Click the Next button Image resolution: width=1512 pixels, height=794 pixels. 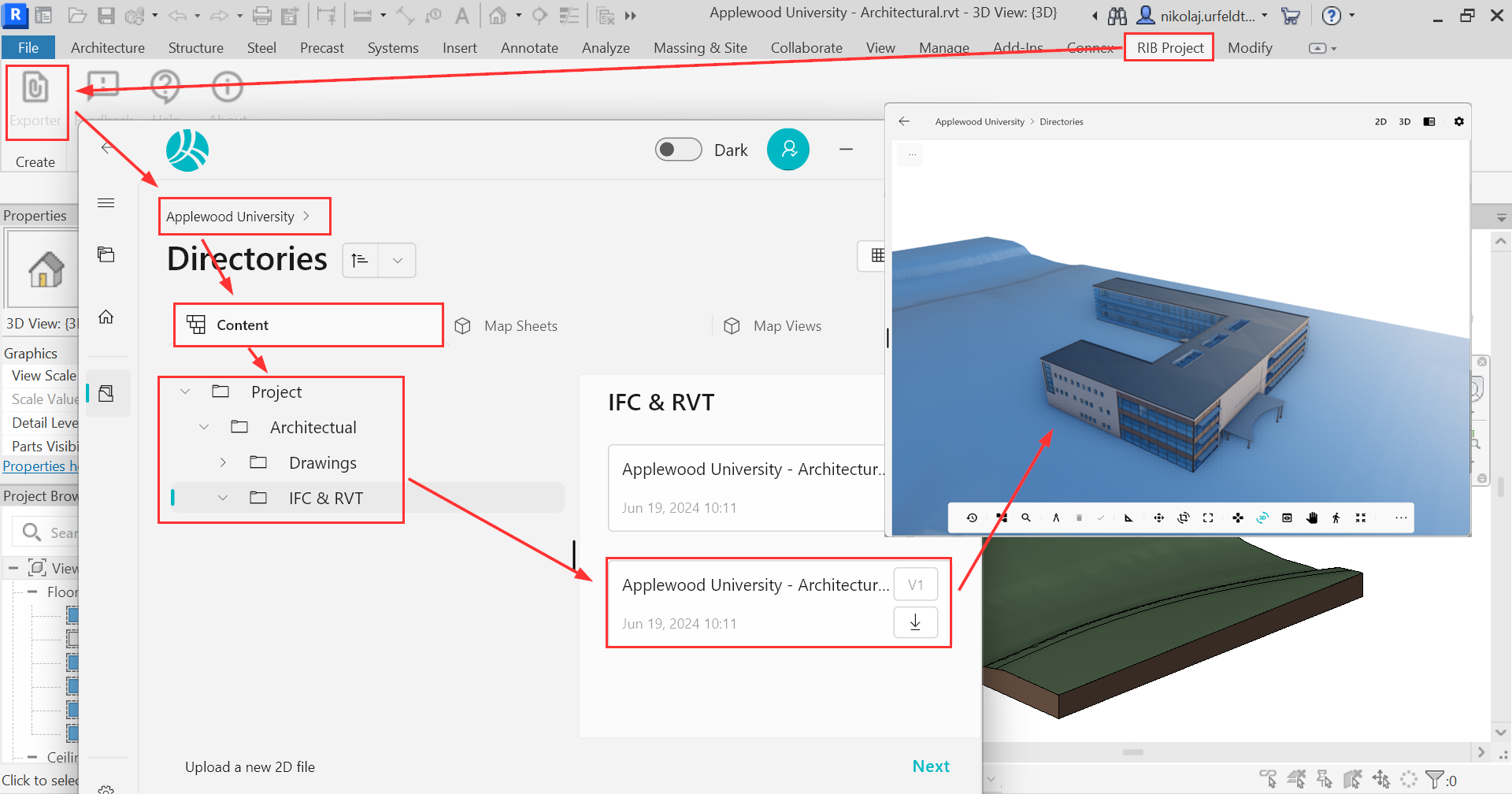point(930,766)
